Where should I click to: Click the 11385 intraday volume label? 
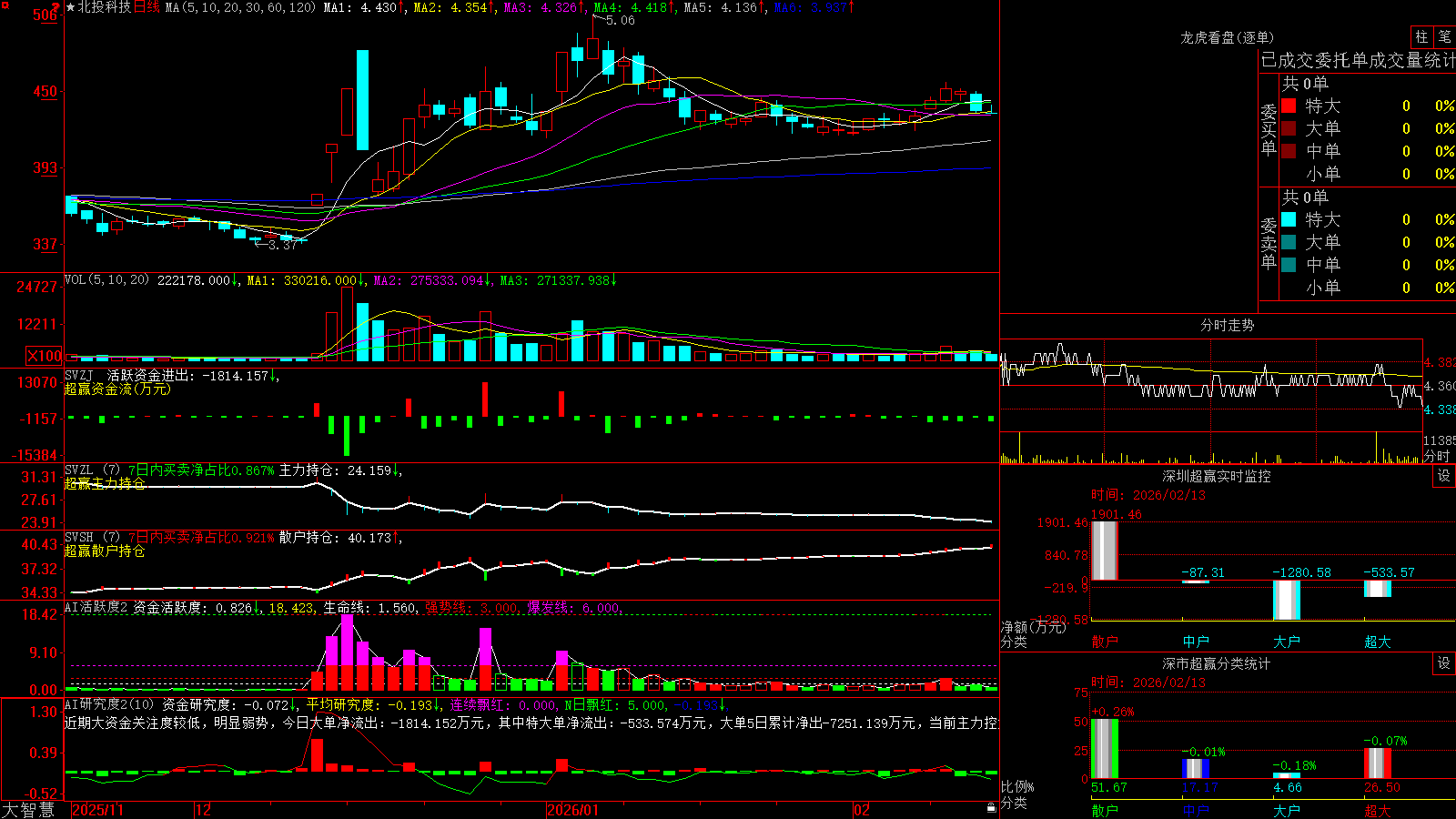point(1440,440)
